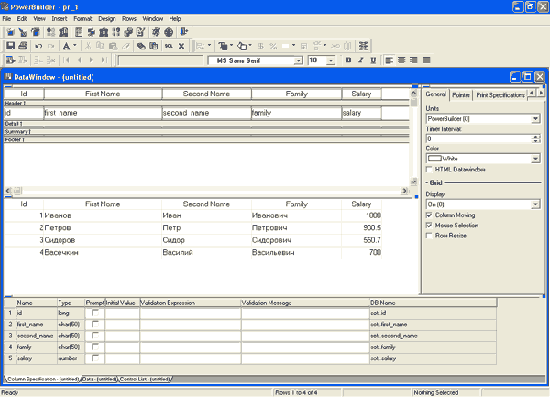Toggle Underline formatting
Screen dimensions: 550x397
(373, 60)
